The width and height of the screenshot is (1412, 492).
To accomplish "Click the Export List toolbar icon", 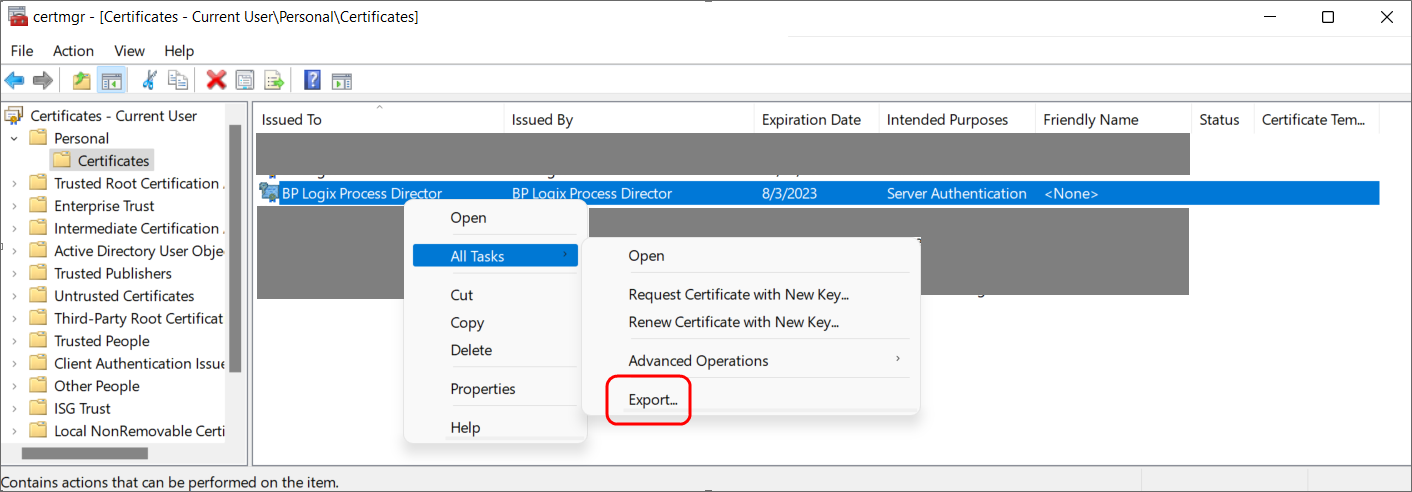I will (274, 80).
